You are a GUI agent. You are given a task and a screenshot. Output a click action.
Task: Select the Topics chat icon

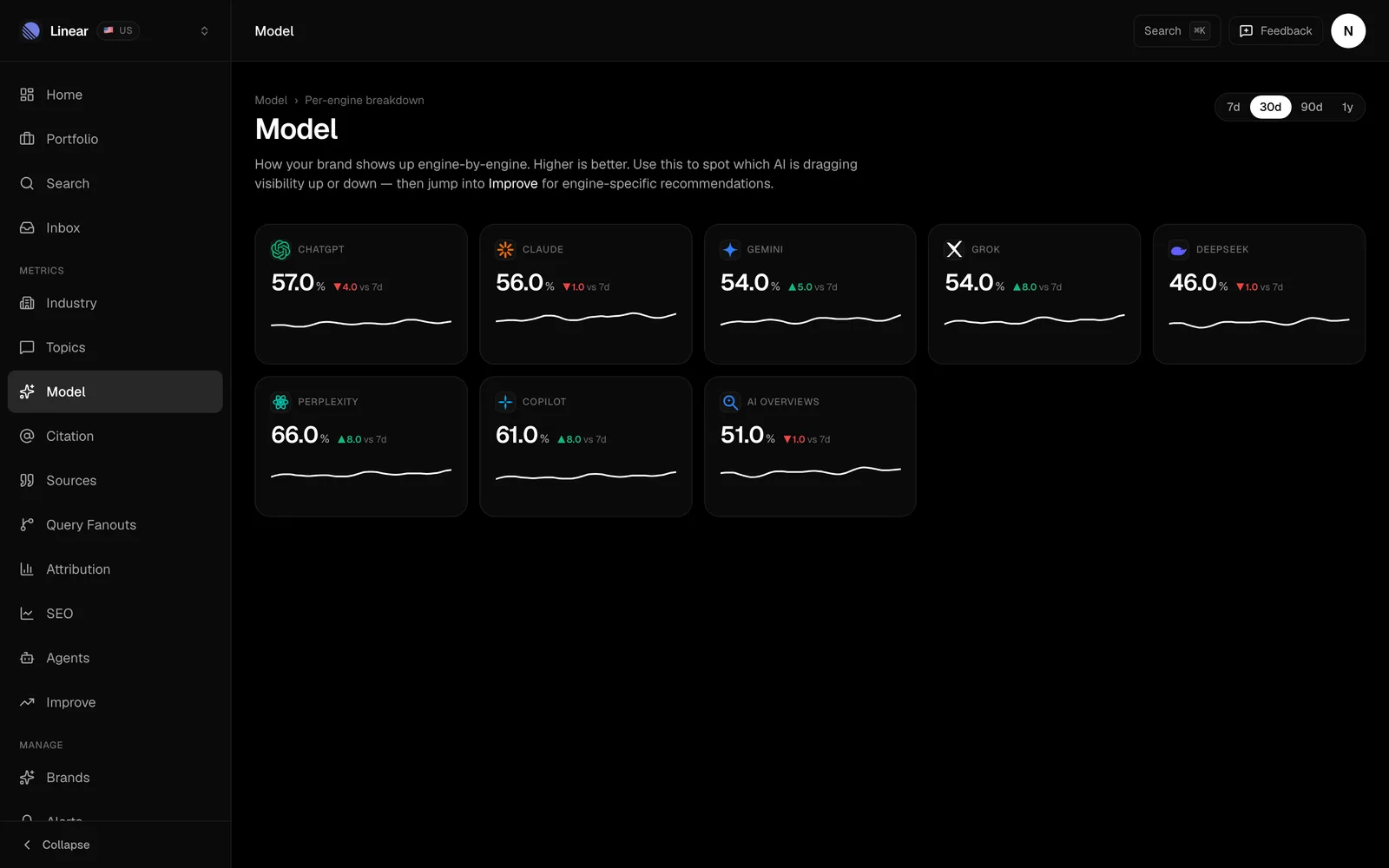tap(27, 347)
